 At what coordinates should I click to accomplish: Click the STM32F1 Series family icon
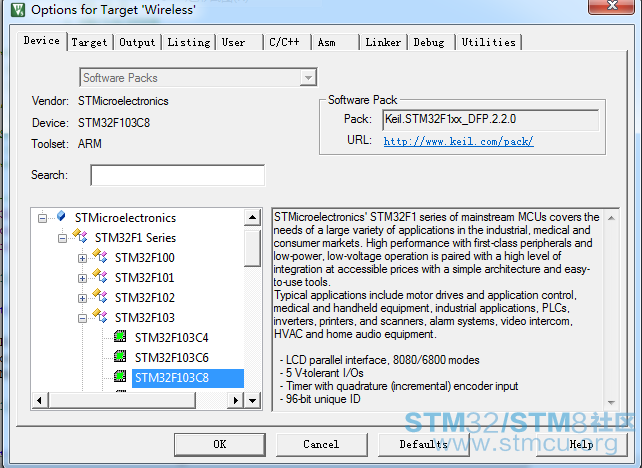tap(80, 235)
